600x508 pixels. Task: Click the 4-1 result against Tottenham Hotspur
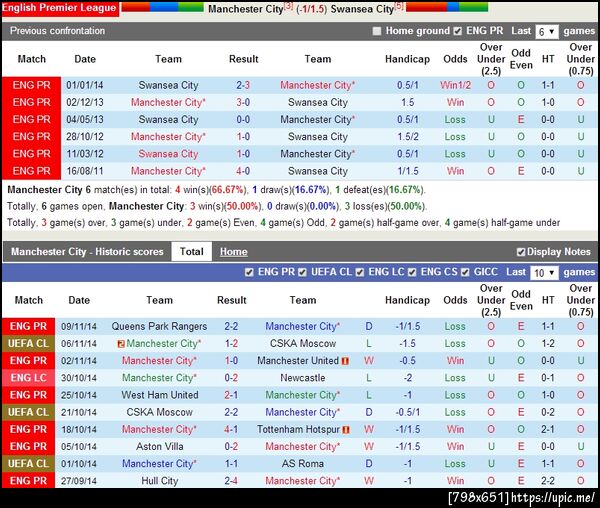[231, 429]
